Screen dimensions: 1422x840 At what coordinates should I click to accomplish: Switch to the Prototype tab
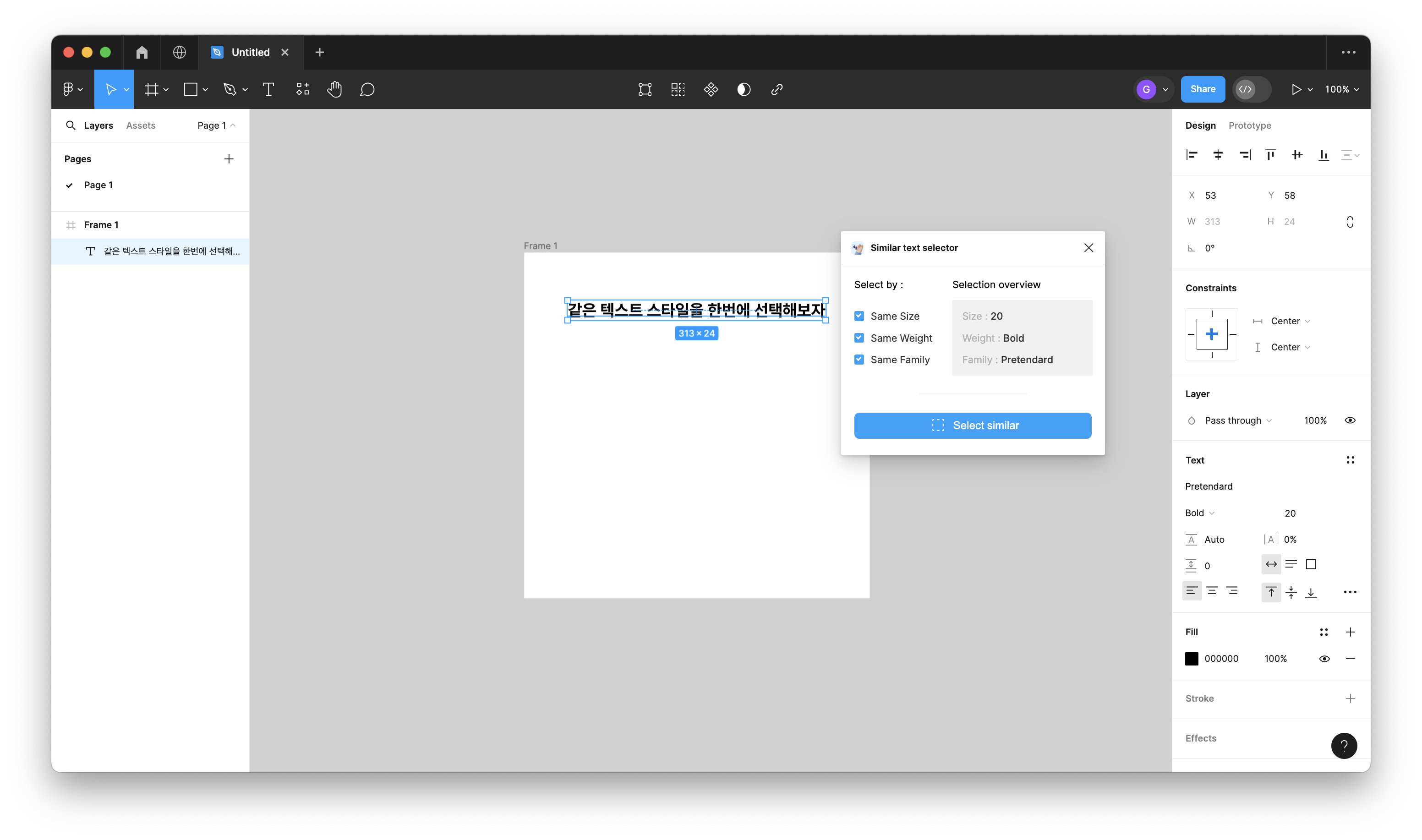1249,125
